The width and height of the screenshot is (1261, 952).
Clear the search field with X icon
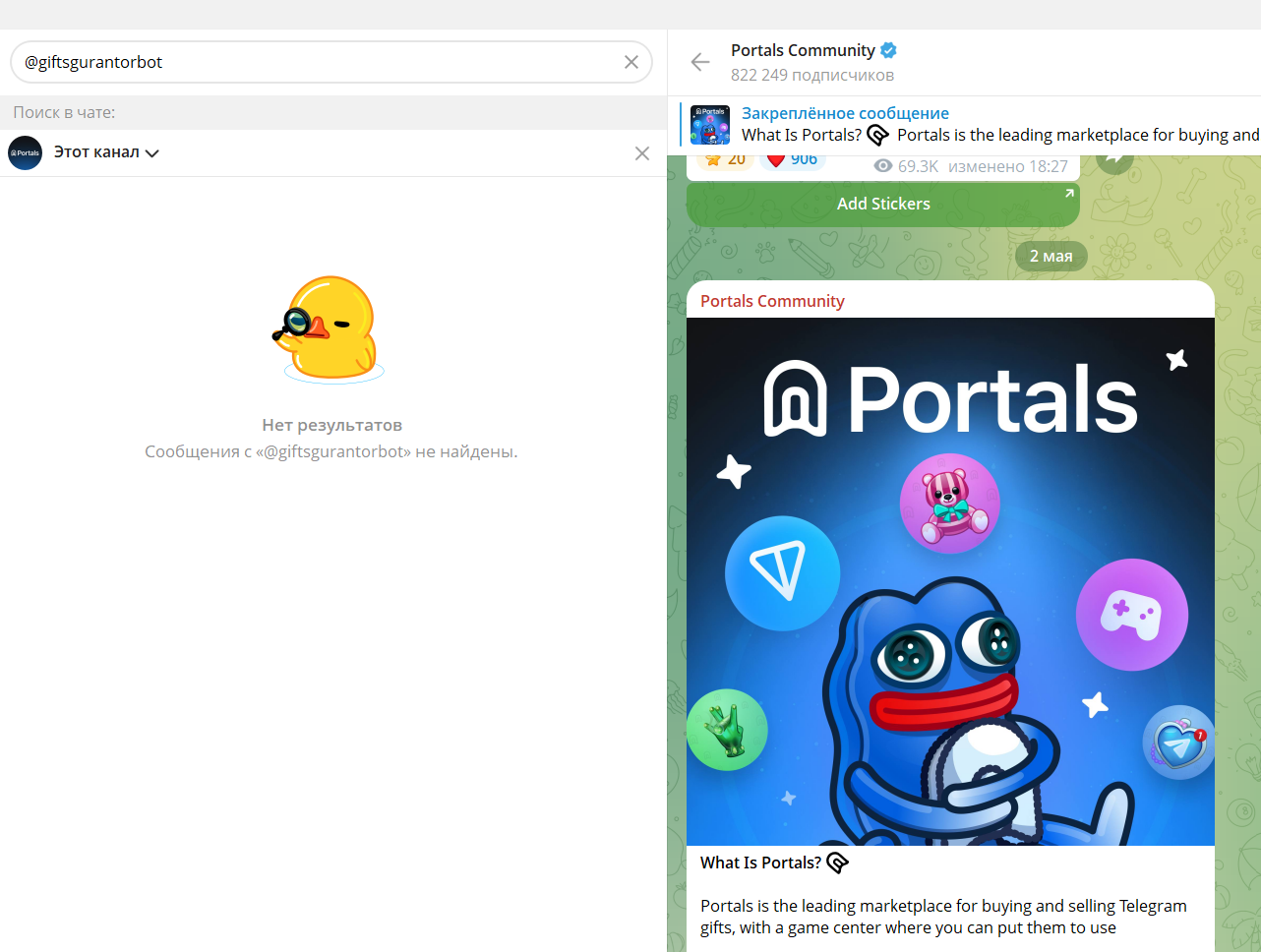tap(631, 62)
